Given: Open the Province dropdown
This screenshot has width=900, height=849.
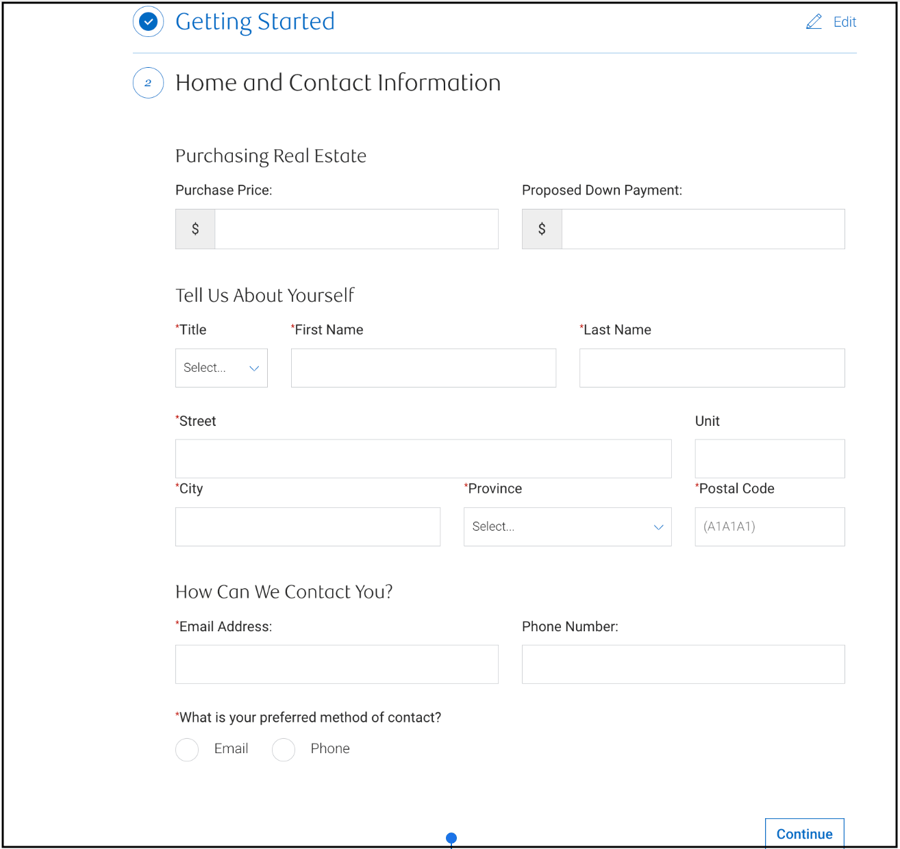Looking at the screenshot, I should [567, 527].
